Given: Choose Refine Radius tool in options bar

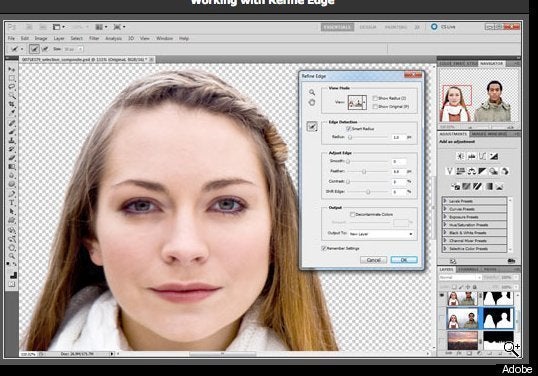Looking at the screenshot, I should [x=34, y=49].
